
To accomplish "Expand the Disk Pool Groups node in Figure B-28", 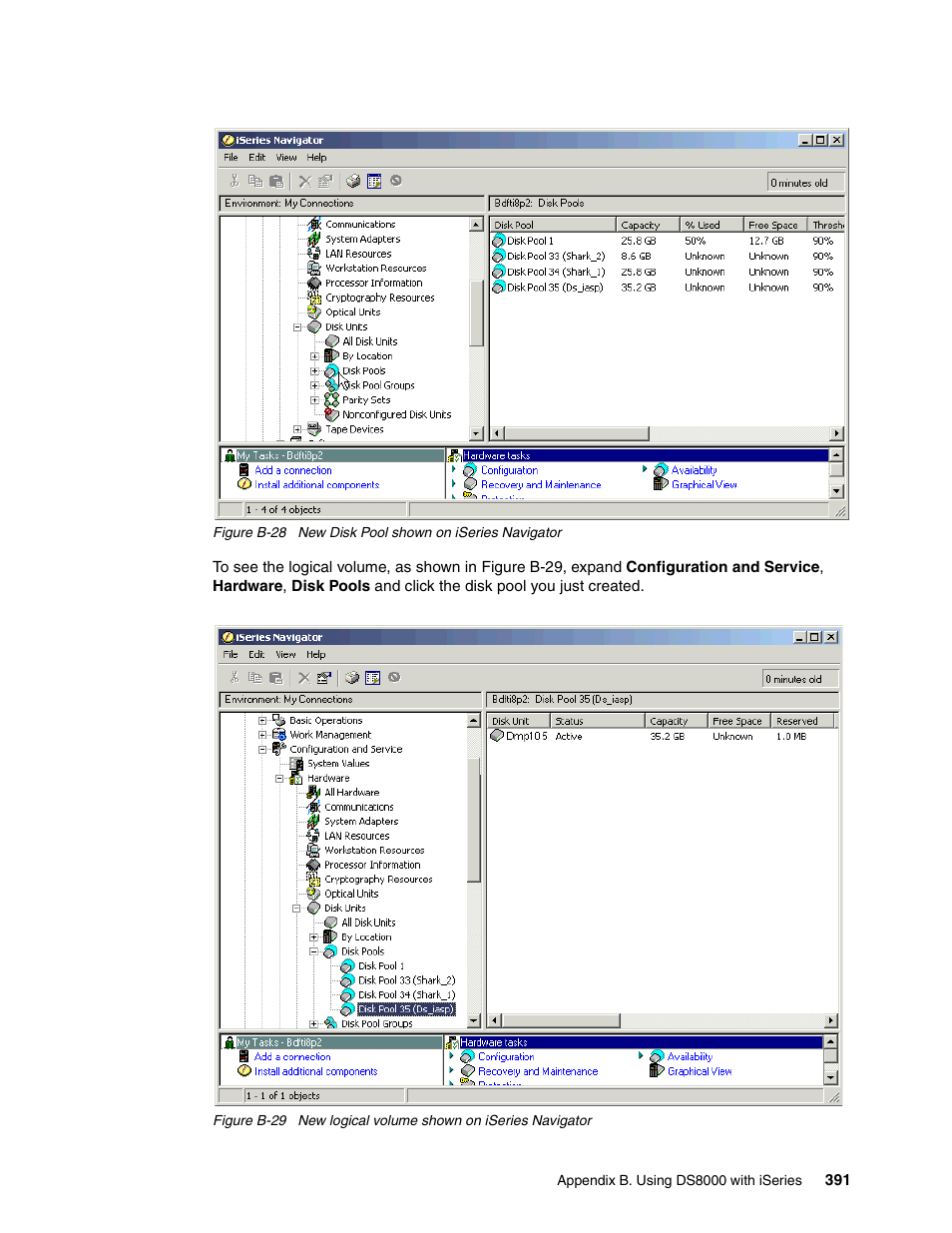I will [314, 385].
